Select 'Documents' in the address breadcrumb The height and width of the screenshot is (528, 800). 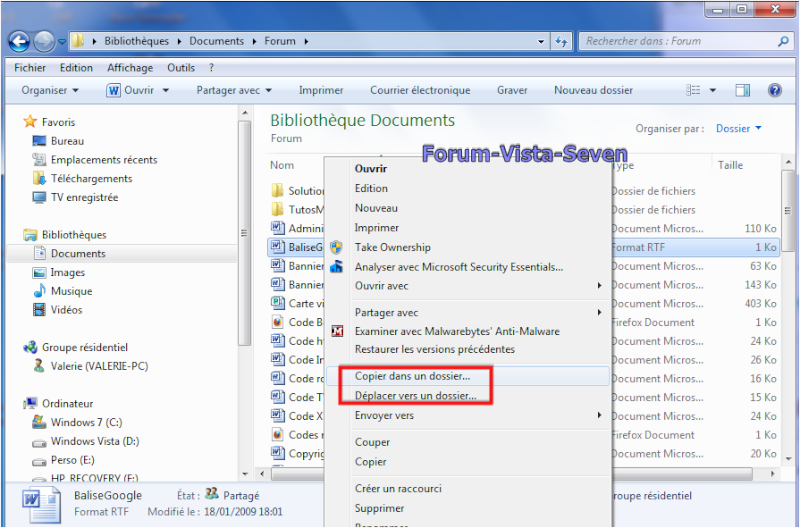216,41
